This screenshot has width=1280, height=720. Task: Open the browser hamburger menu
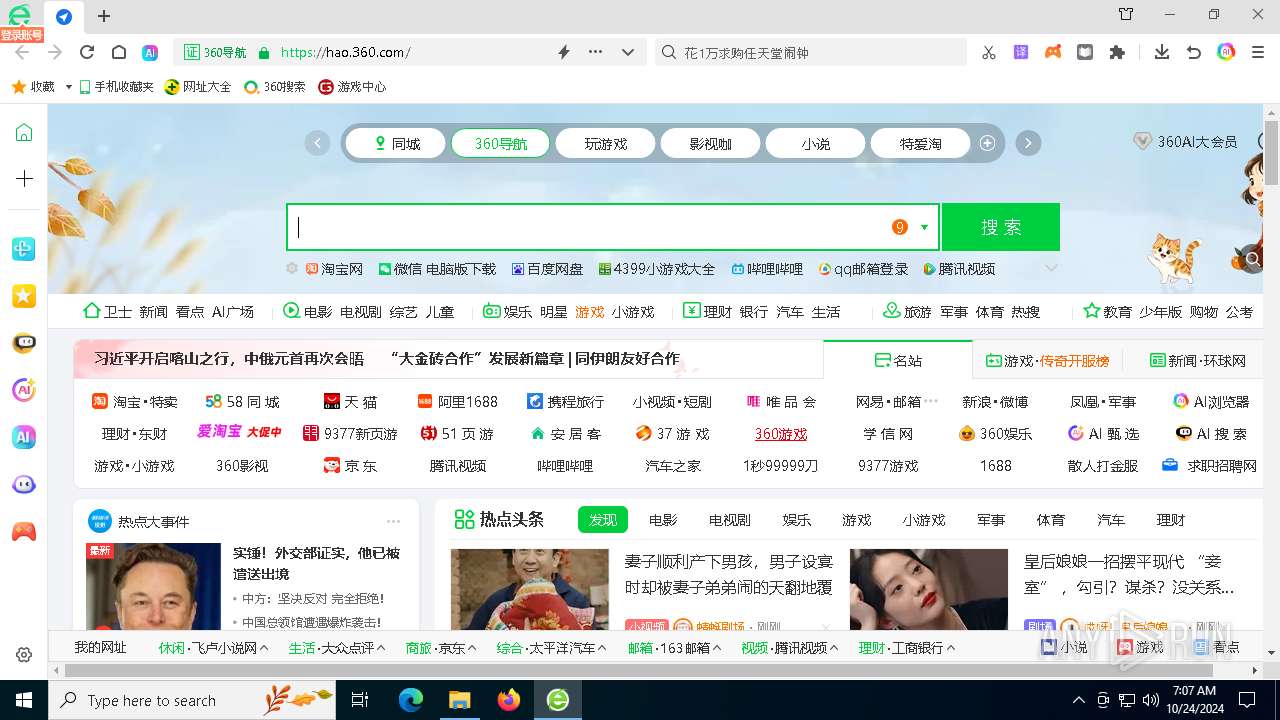1259,52
